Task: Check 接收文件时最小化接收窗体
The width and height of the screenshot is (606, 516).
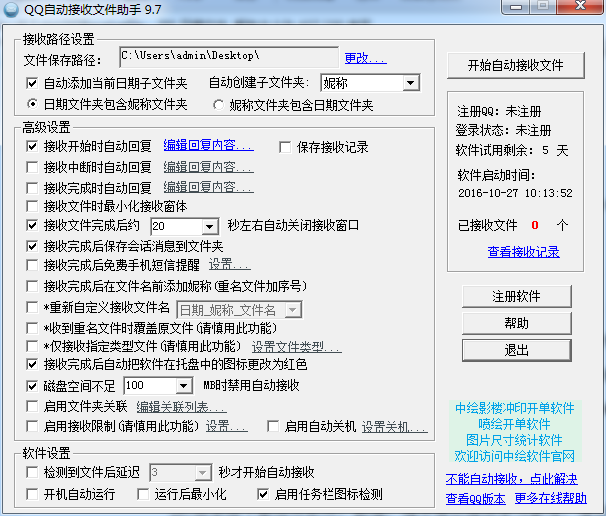Action: pos(32,206)
